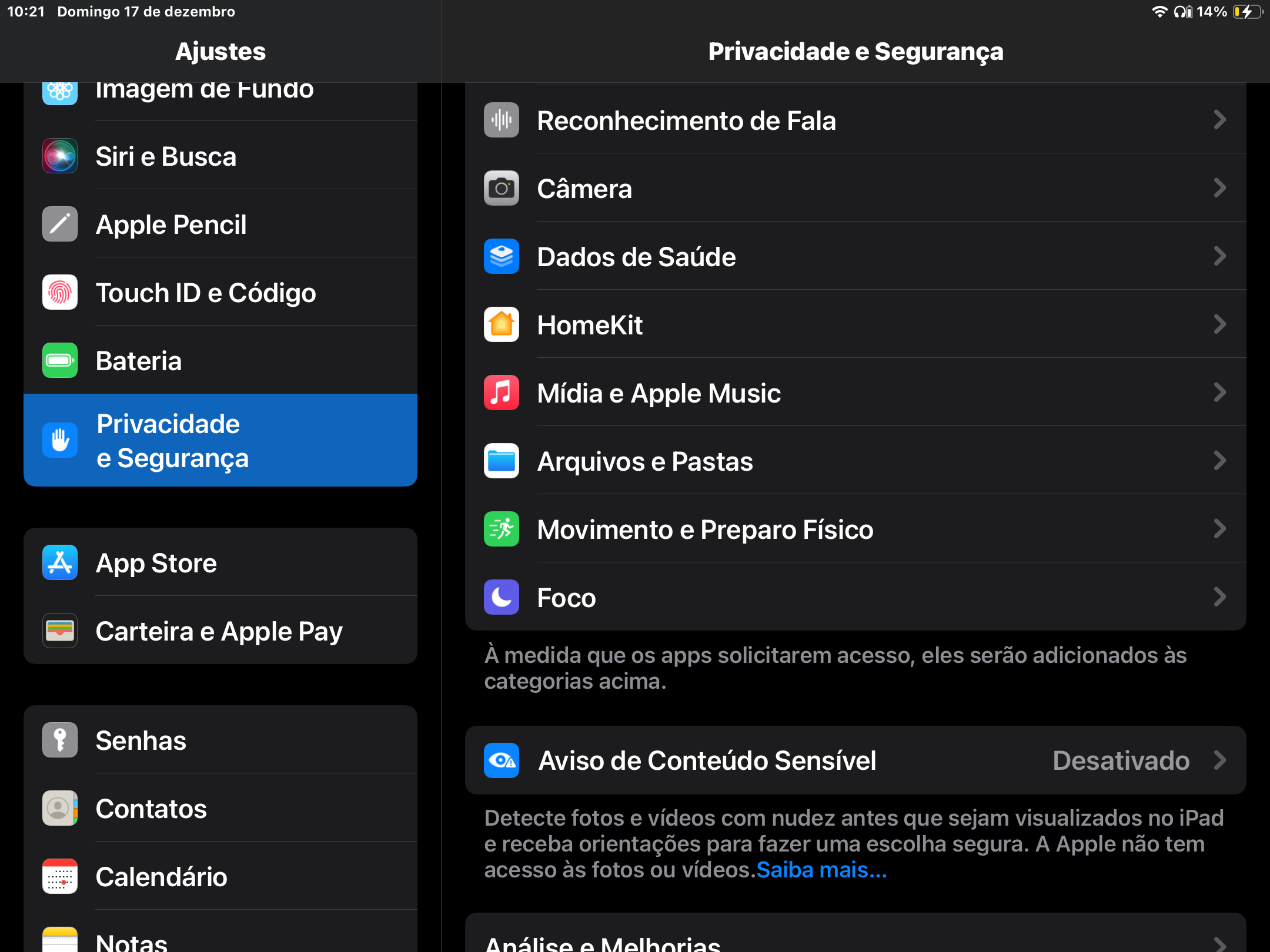Image resolution: width=1270 pixels, height=952 pixels.
Task: Tap the Speech Recognition waveform icon
Action: point(501,120)
